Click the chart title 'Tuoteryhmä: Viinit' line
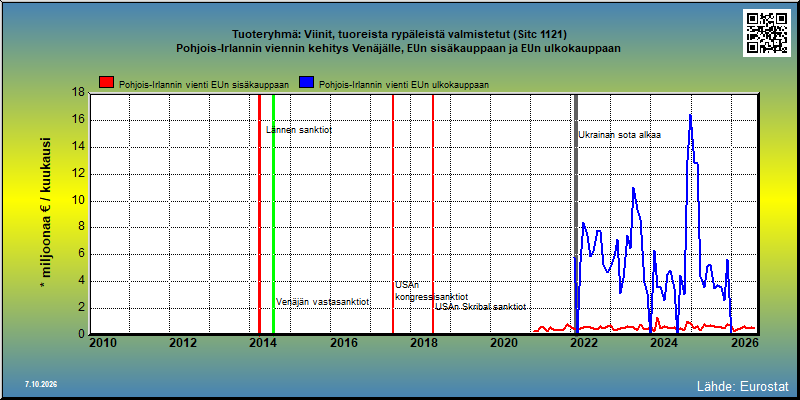Viewport: 800px width, 400px height. [398, 35]
